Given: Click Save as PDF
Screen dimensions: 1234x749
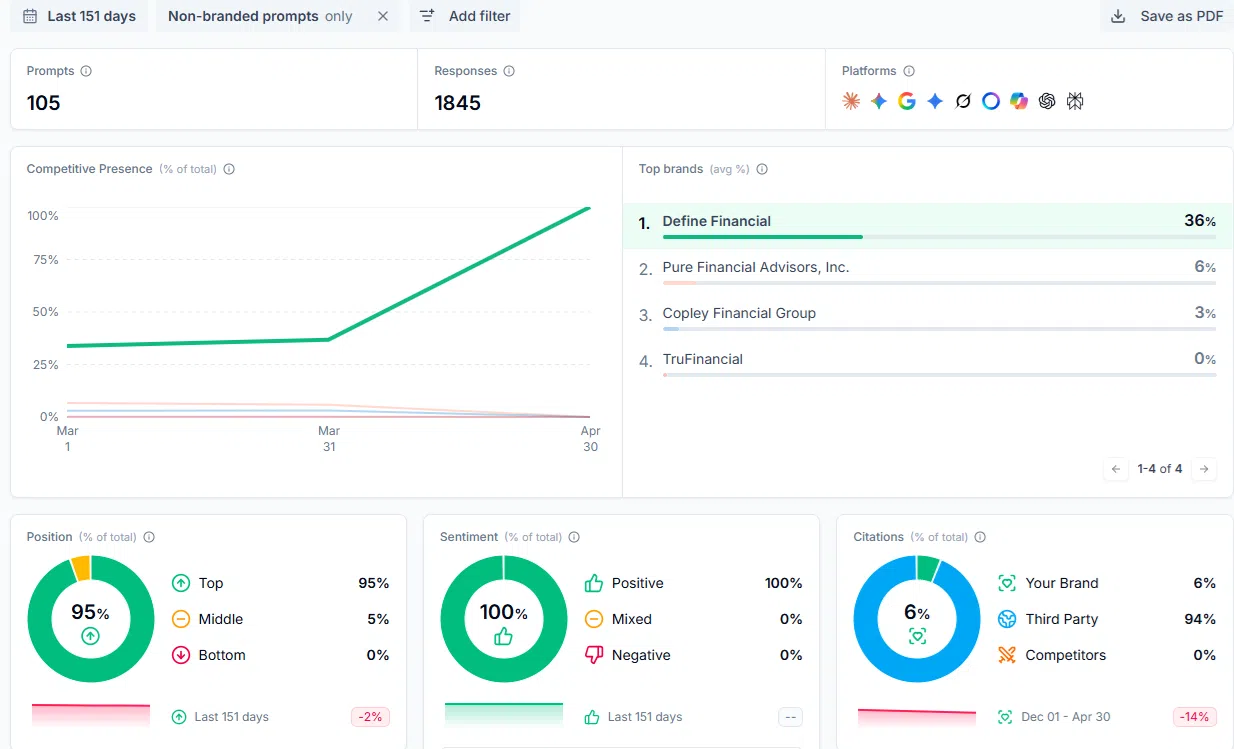Looking at the screenshot, I should (1167, 16).
